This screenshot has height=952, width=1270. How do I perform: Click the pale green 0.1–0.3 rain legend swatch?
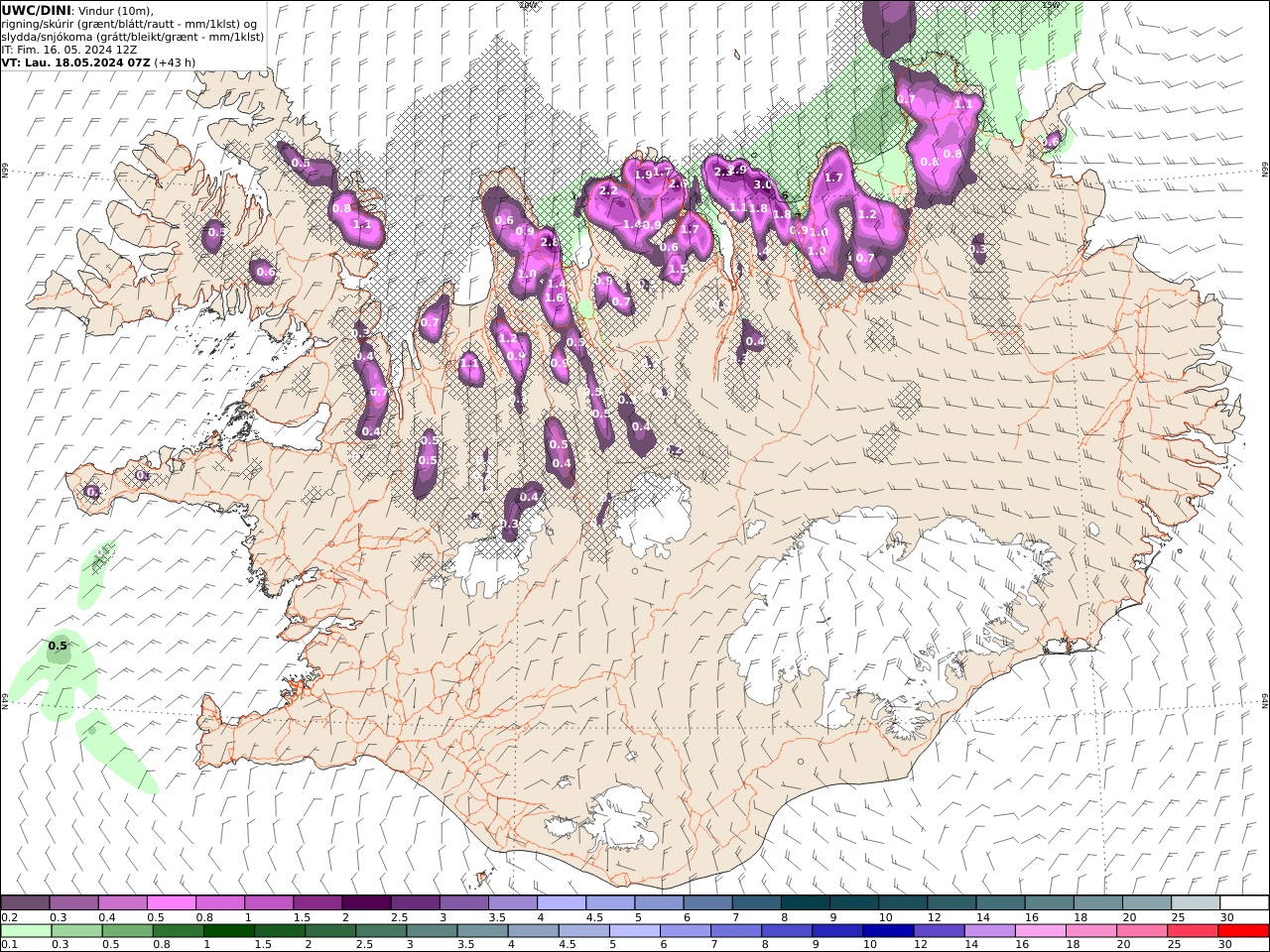coord(26,930)
